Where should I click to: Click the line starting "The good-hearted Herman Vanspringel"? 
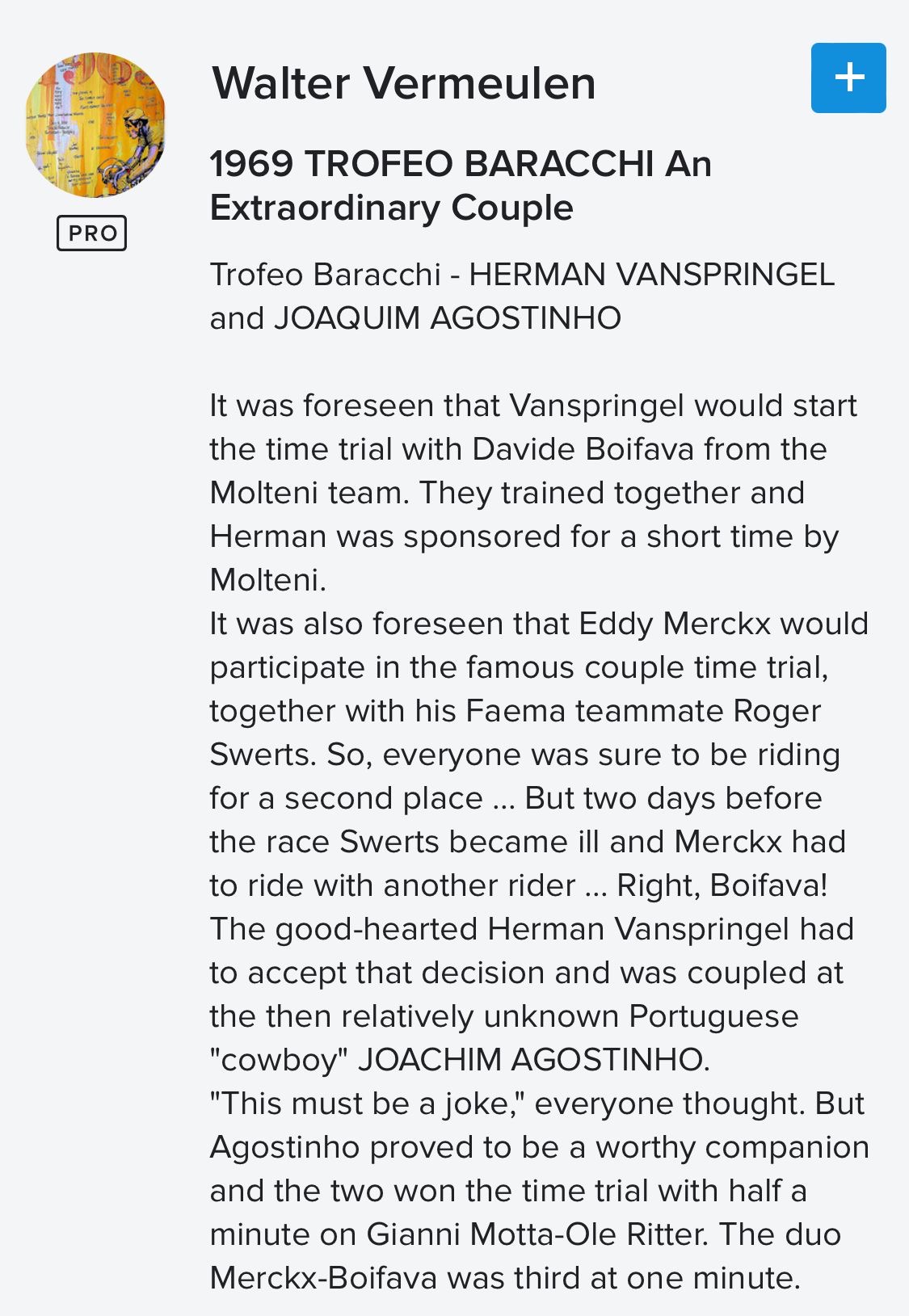point(532,929)
